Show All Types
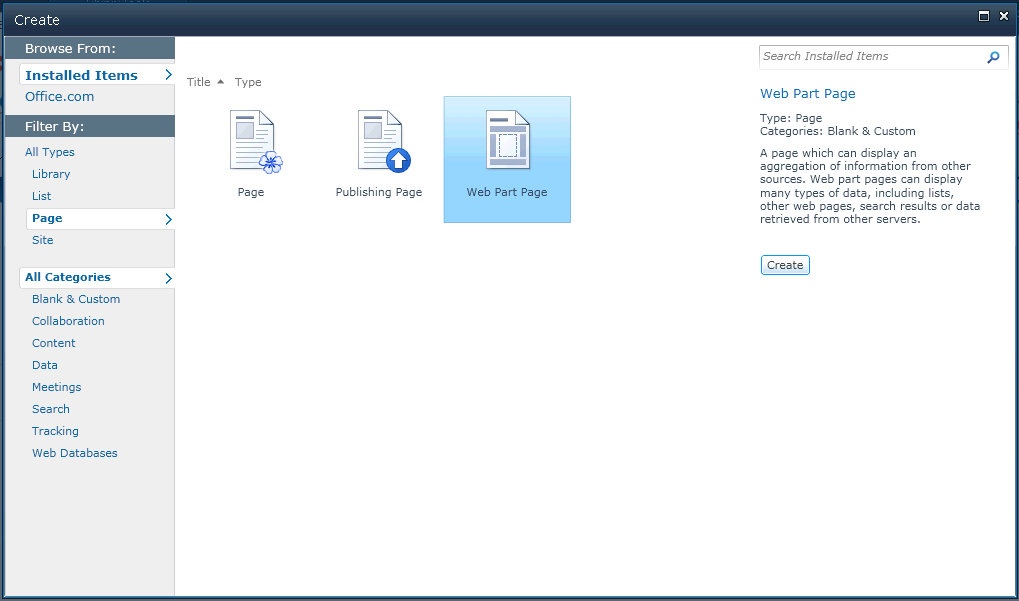 coord(49,151)
